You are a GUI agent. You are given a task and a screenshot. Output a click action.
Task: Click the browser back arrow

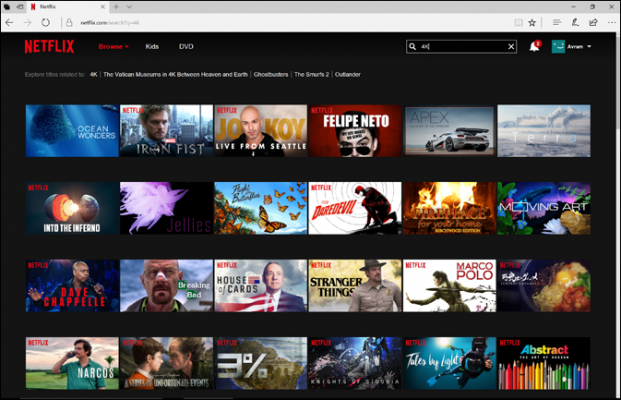(10, 23)
